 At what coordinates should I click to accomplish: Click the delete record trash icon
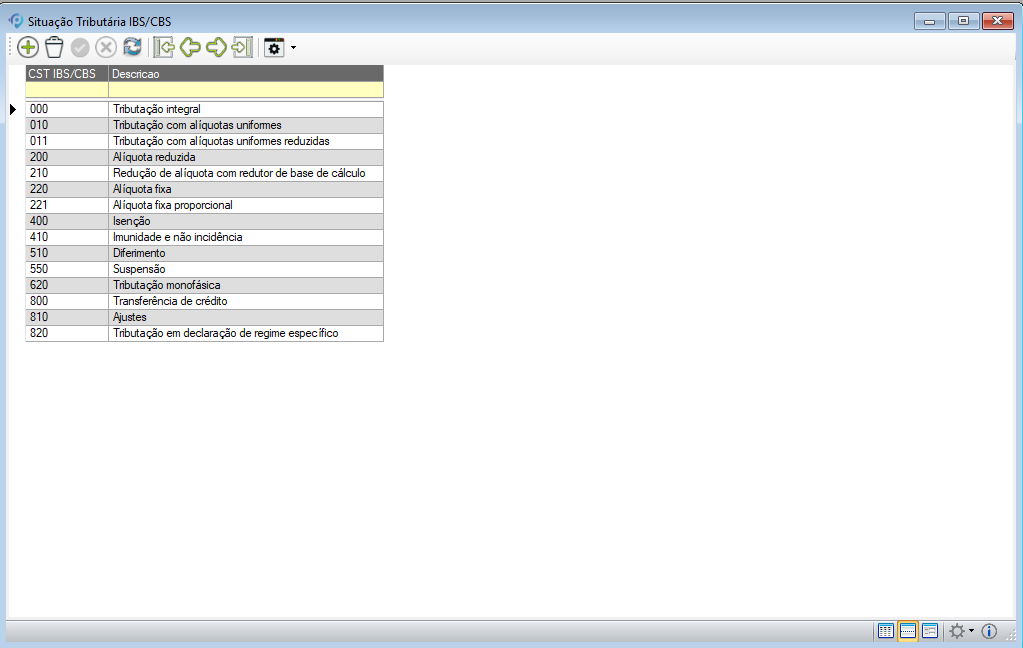tap(54, 48)
